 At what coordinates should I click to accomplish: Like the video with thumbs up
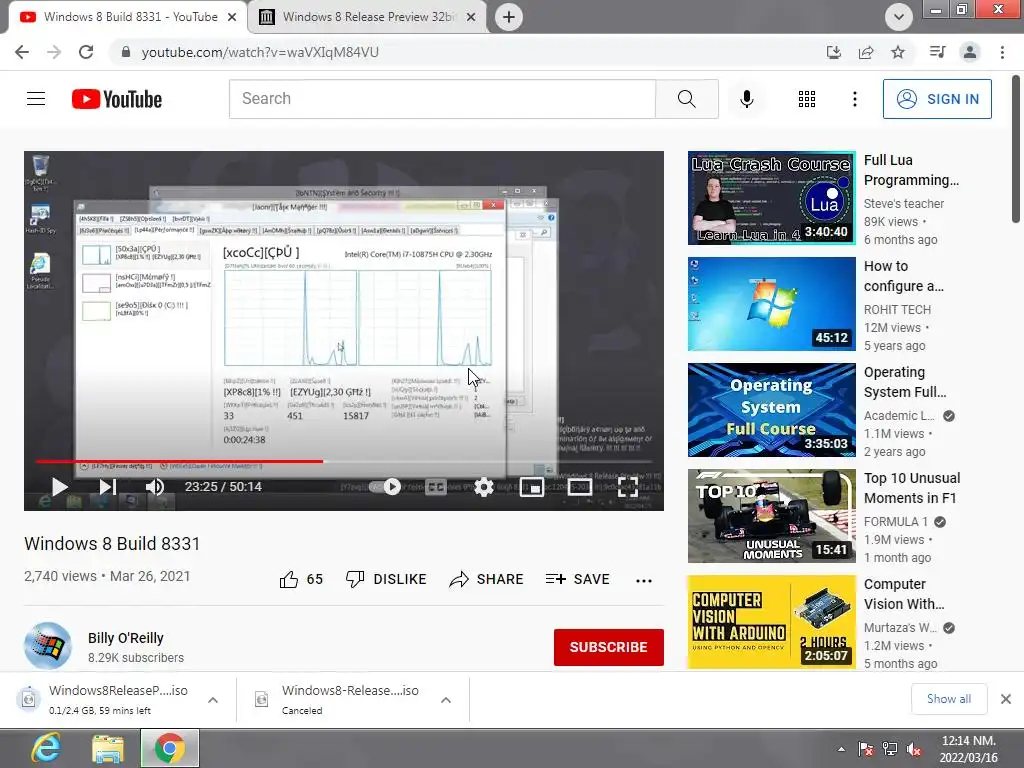[301, 579]
